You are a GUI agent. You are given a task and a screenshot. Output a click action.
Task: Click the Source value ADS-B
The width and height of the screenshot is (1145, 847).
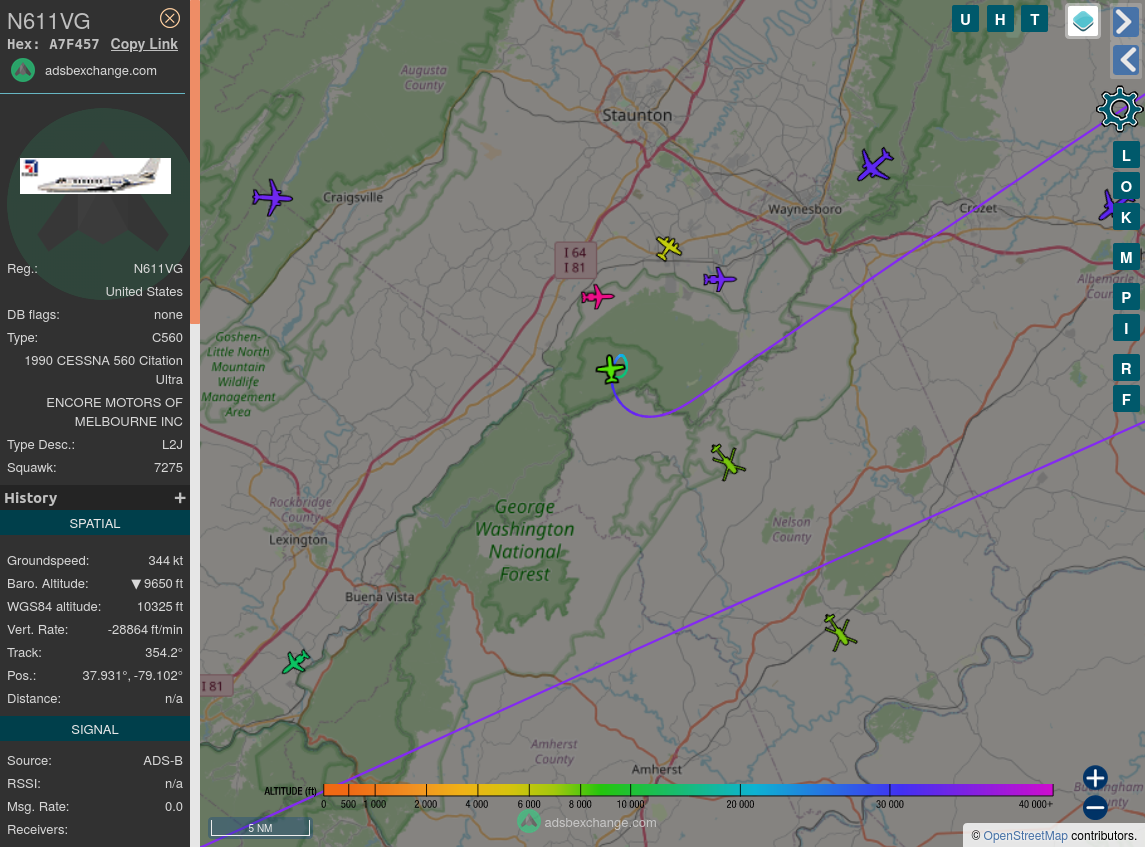pyautogui.click(x=163, y=761)
